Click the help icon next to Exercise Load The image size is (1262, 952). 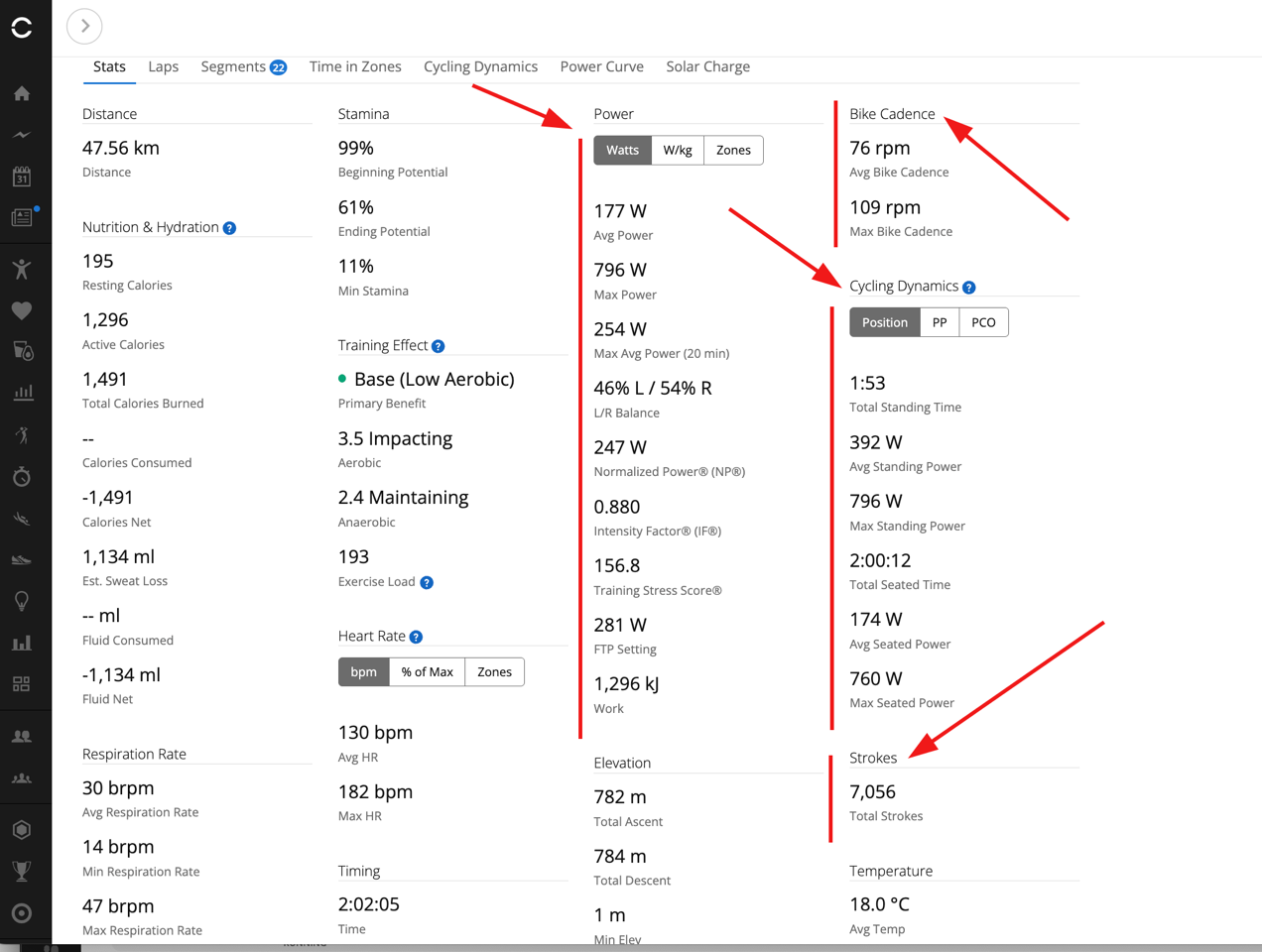[427, 583]
